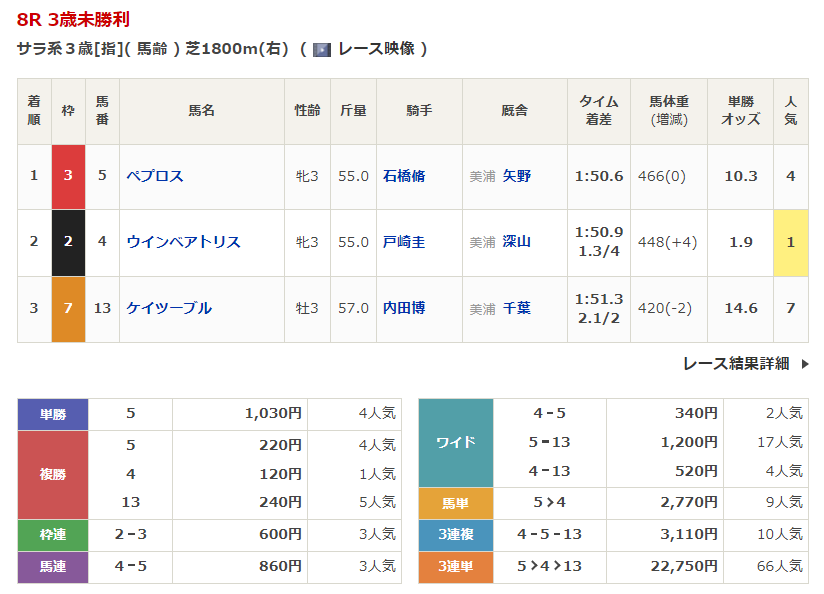Open horse page for ケイツーブル
Viewport: 824px width, 594px height.
[x=169, y=308]
